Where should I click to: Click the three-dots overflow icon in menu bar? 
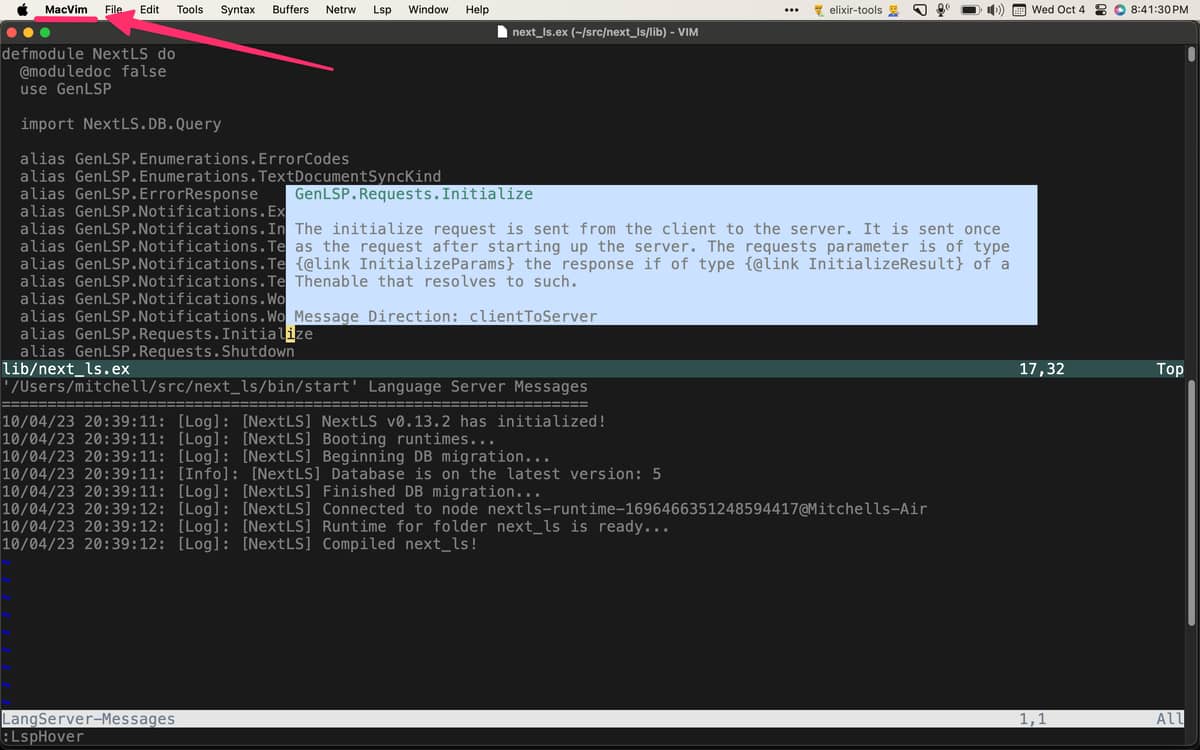791,10
